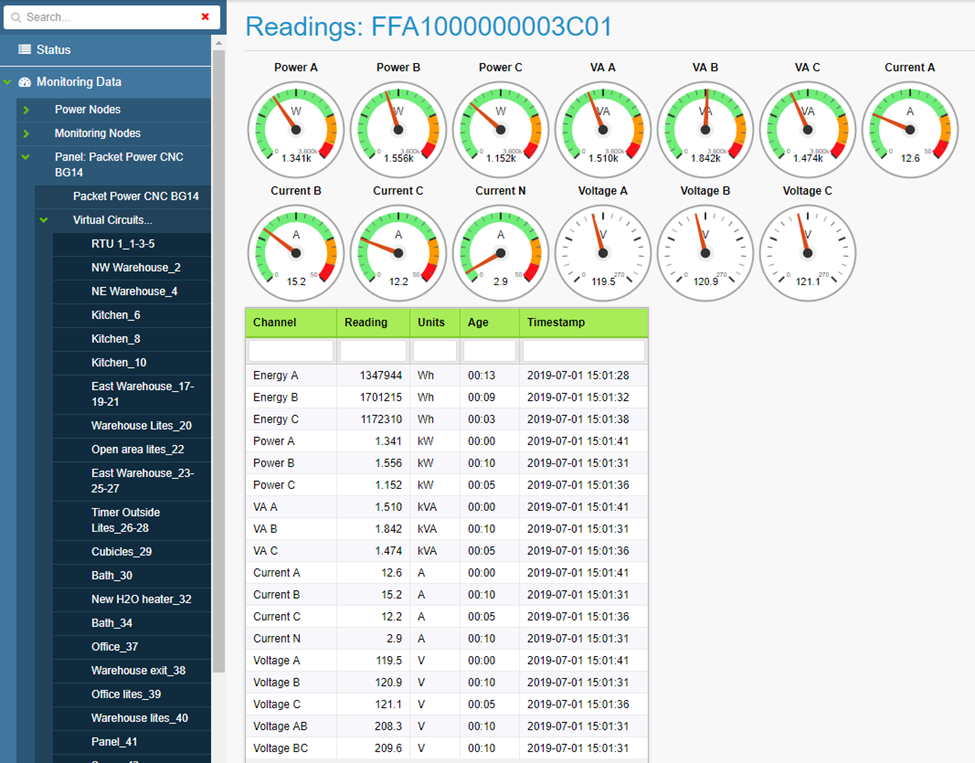This screenshot has width=975, height=763.
Task: Click the red clear search X icon
Action: point(205,17)
